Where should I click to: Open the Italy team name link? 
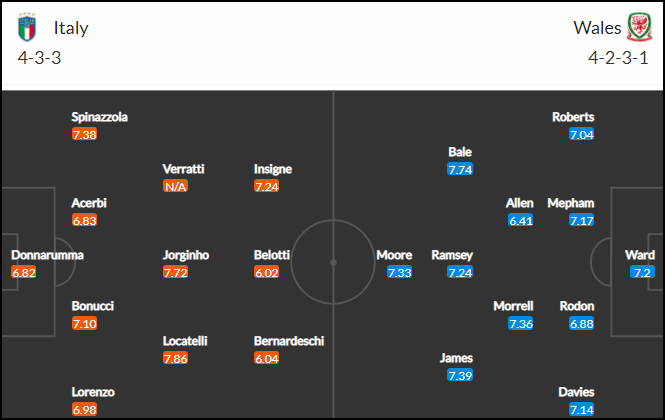point(71,28)
